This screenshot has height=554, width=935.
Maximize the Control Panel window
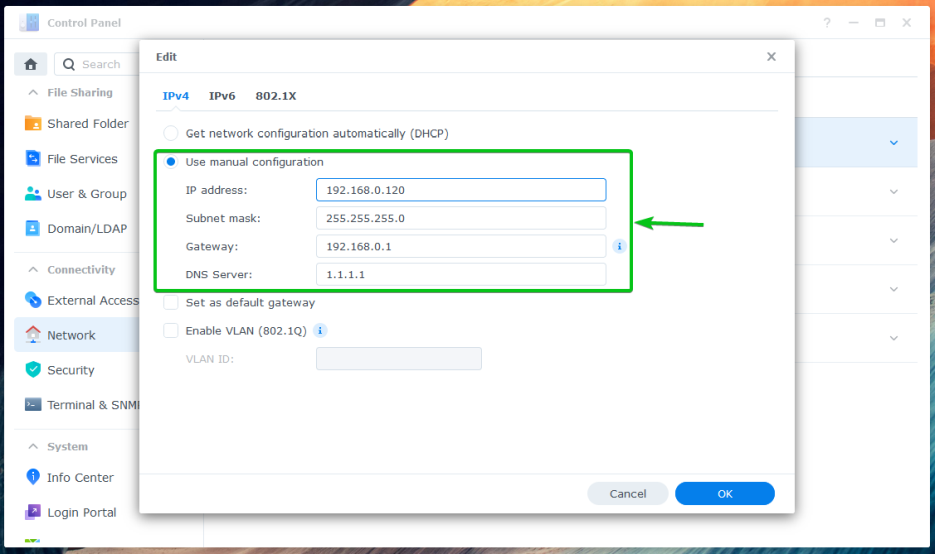pos(880,23)
